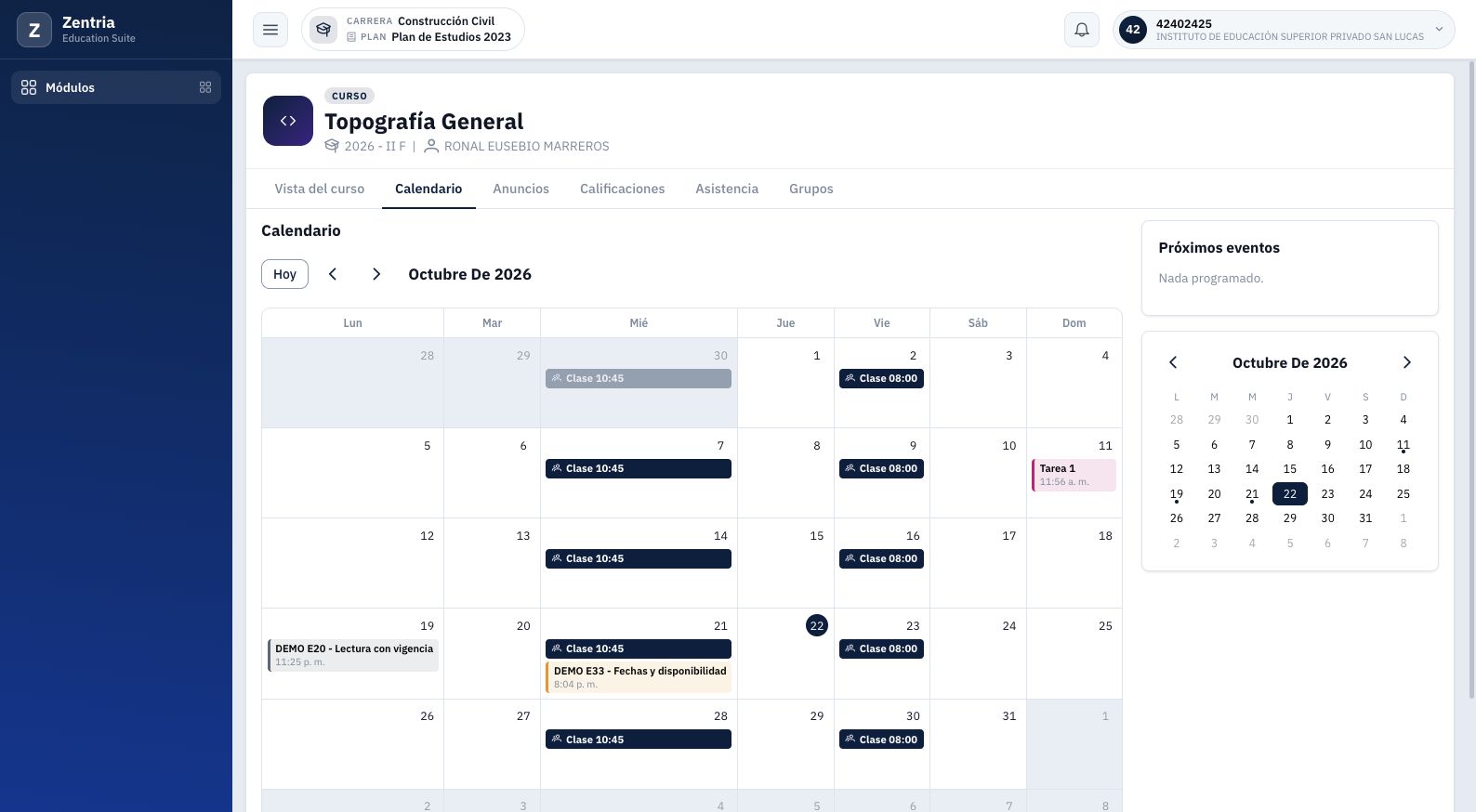Open the Carrera Construcción Civil selector

click(x=413, y=30)
